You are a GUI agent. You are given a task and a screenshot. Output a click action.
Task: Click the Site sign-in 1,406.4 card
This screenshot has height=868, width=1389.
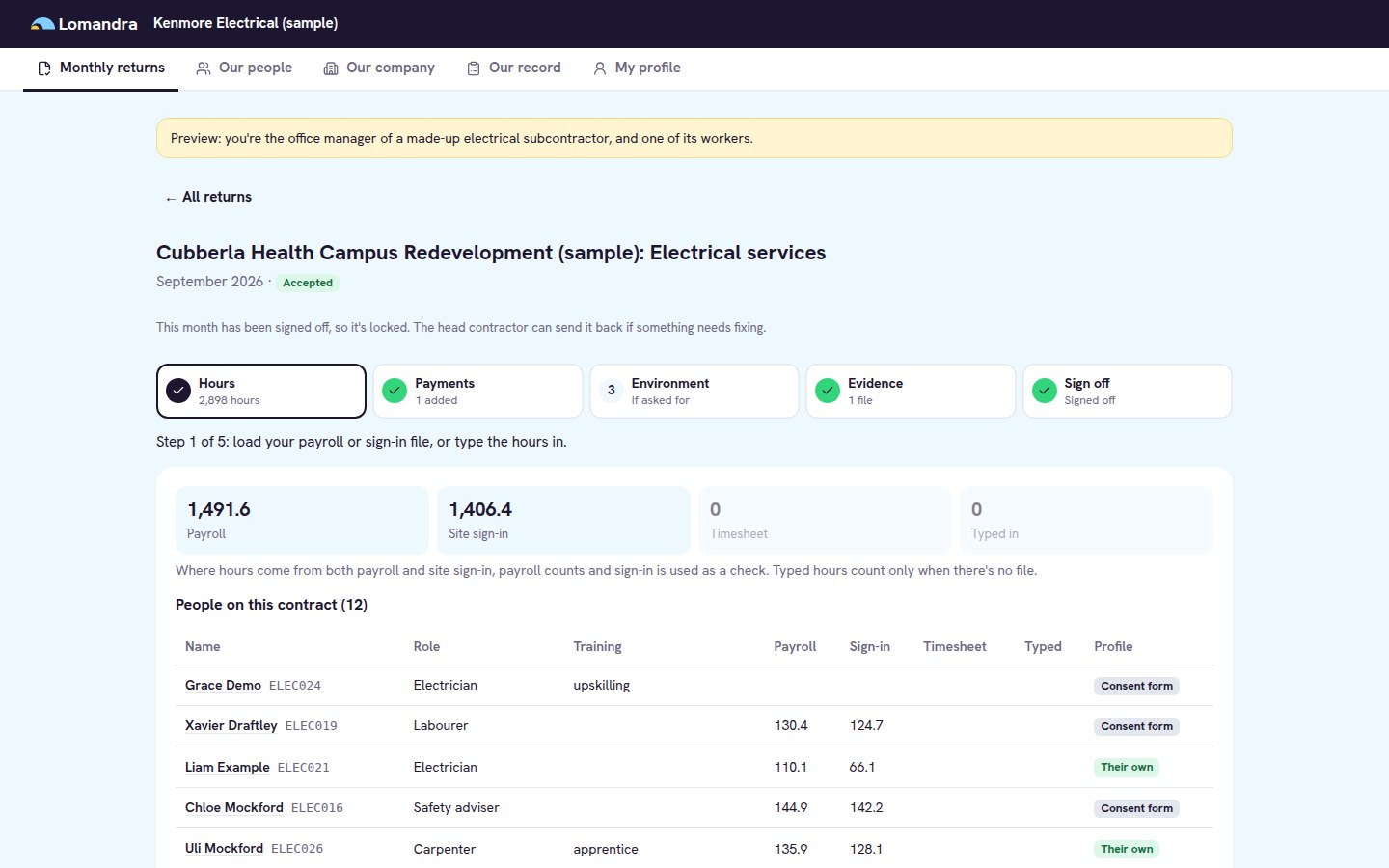[563, 521]
